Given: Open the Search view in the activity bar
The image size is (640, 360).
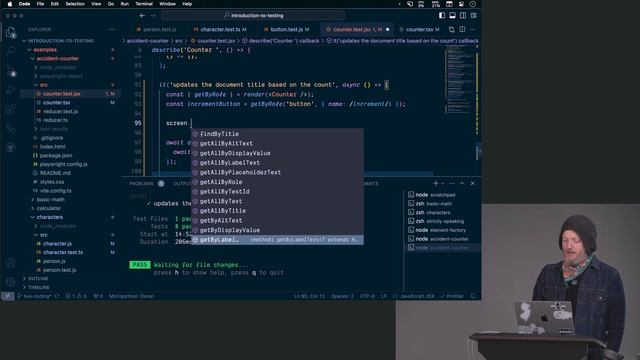Looking at the screenshot, I should (11, 51).
